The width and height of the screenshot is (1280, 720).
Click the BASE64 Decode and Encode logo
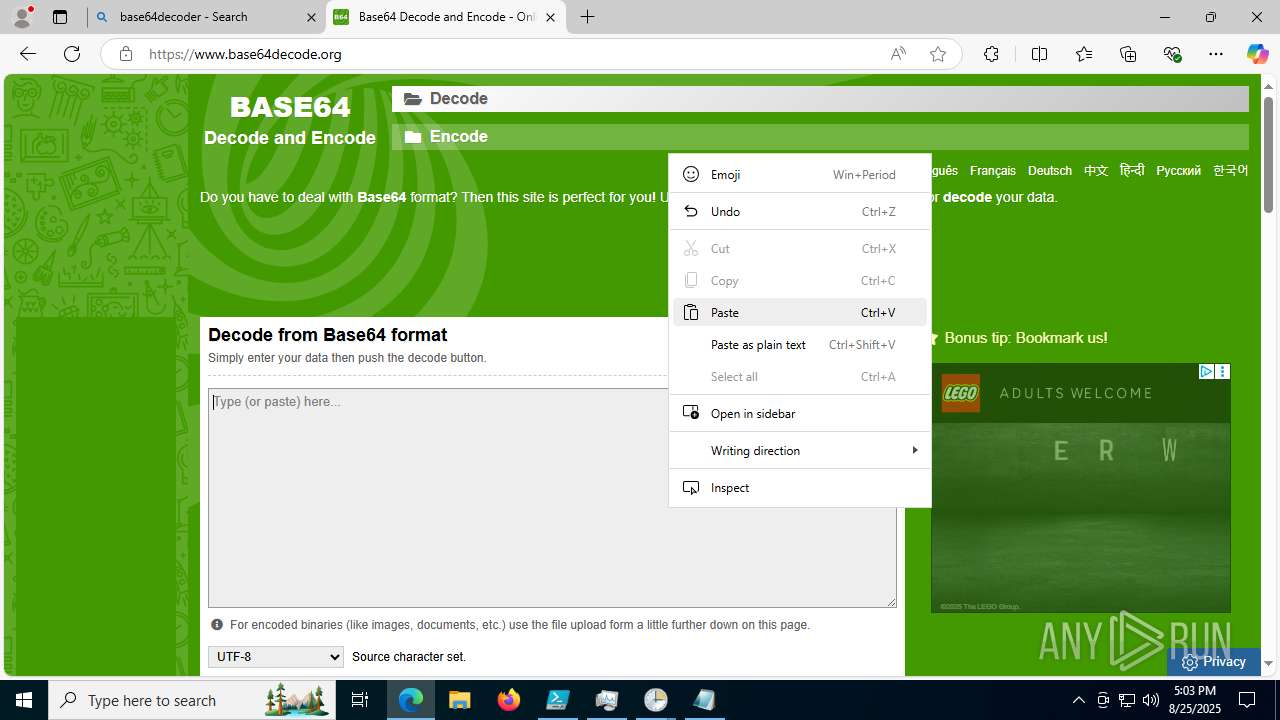pyautogui.click(x=290, y=120)
